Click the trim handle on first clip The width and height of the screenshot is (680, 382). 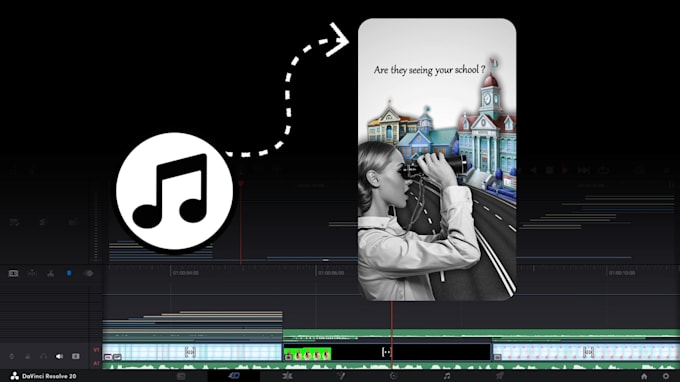(190, 352)
